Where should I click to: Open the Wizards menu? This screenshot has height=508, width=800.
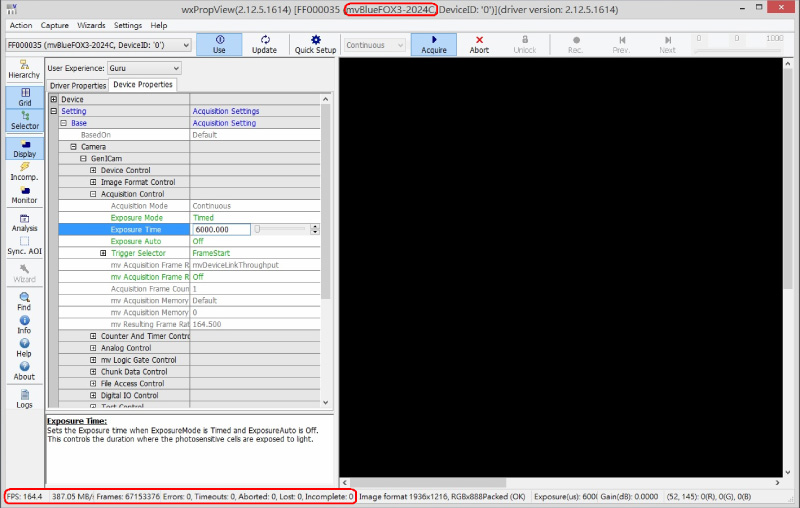click(91, 25)
